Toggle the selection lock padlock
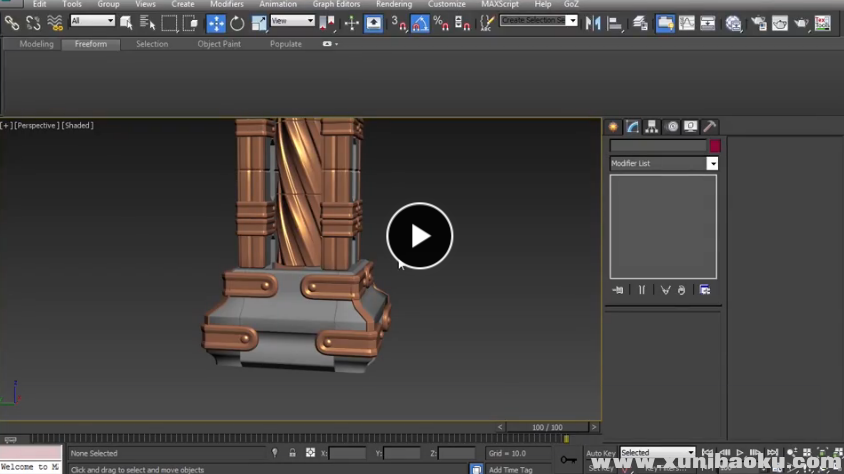Image resolution: width=844 pixels, height=474 pixels. [x=292, y=453]
